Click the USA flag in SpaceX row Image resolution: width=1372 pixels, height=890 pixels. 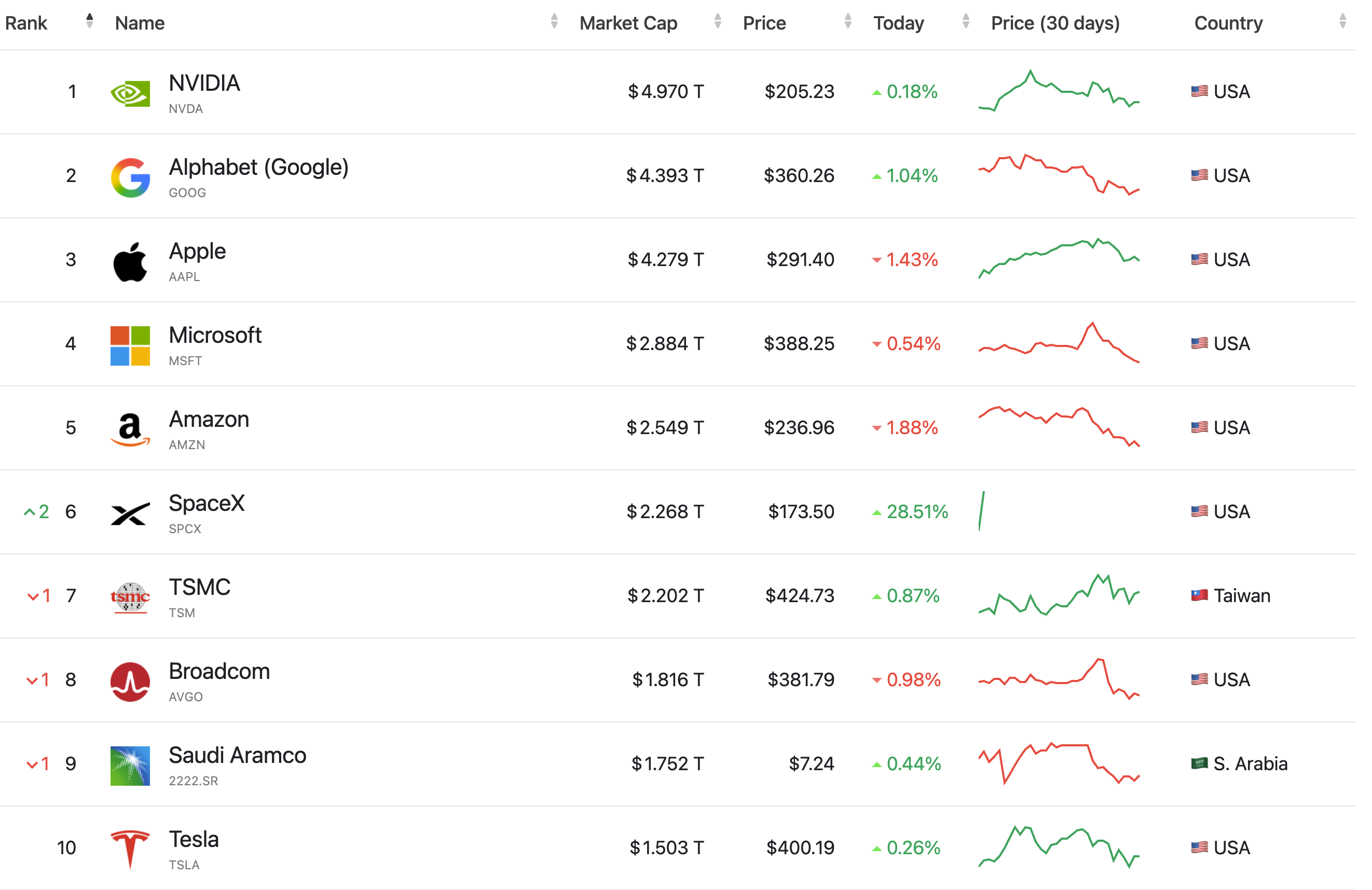point(1199,511)
